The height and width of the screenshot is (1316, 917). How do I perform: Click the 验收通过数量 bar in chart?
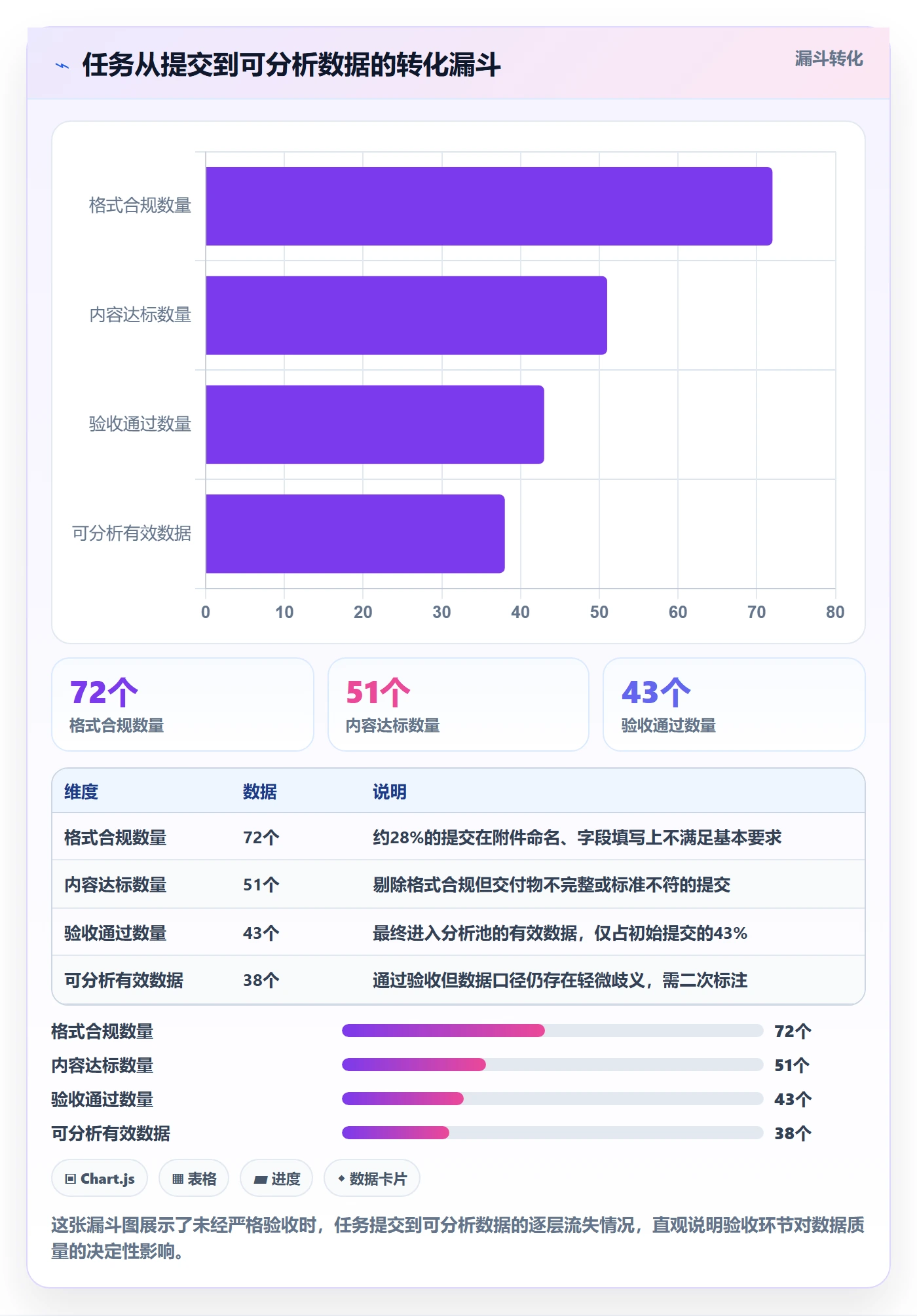click(375, 425)
